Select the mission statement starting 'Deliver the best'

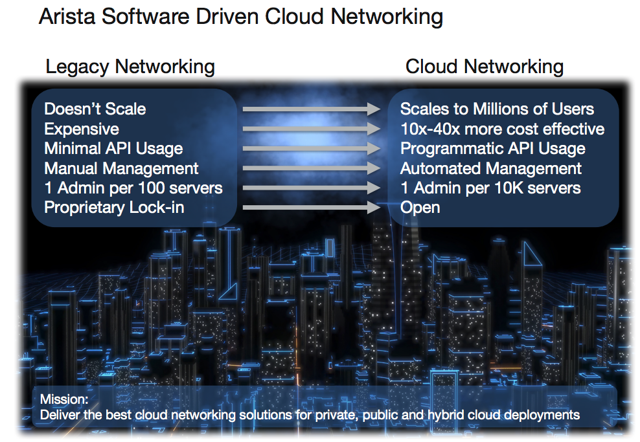(310, 415)
